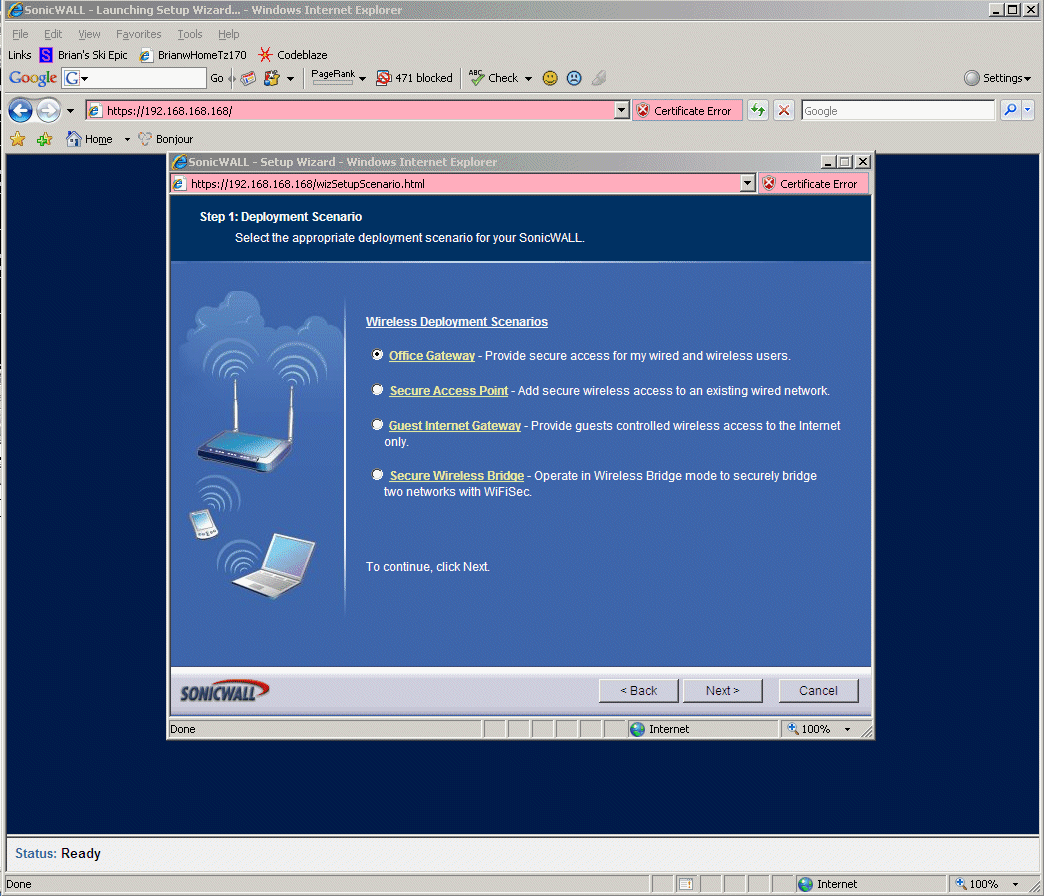This screenshot has width=1044, height=896.
Task: Open Brian's Ski Epic link bookmark
Action: pos(84,55)
